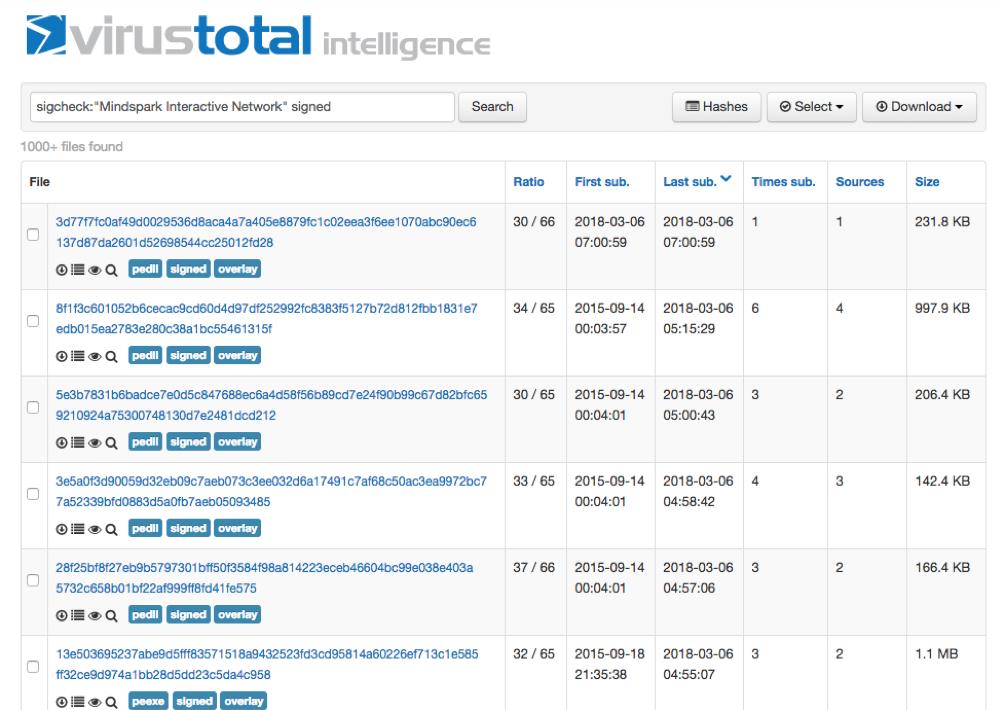This screenshot has width=1002, height=710.
Task: Click the signed tag in the 8f1f3c601052 row
Action: (x=188, y=355)
